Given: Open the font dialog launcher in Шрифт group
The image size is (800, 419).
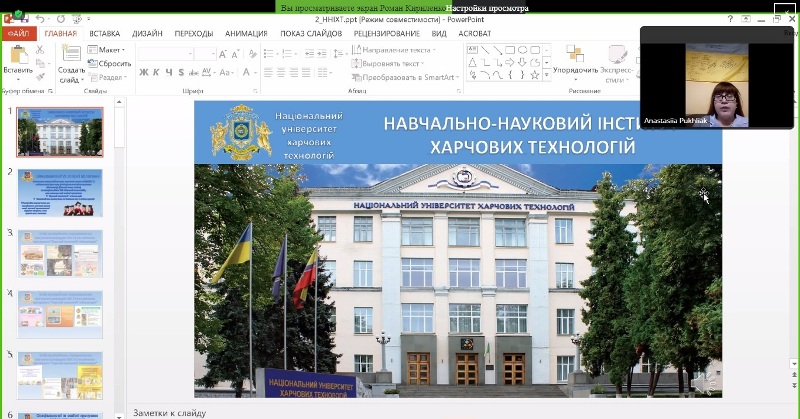Looking at the screenshot, I should coord(255,91).
